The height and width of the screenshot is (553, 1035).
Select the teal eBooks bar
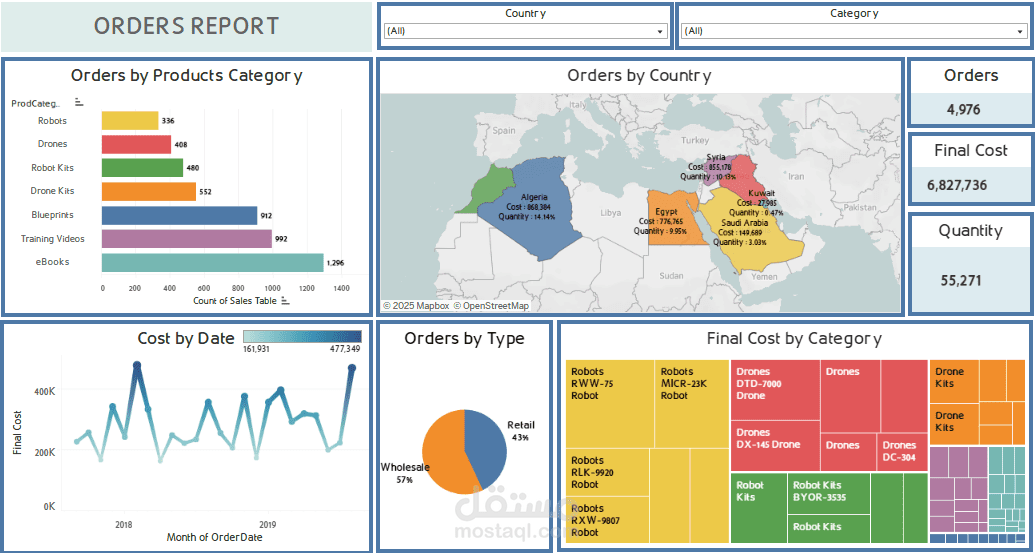213,263
